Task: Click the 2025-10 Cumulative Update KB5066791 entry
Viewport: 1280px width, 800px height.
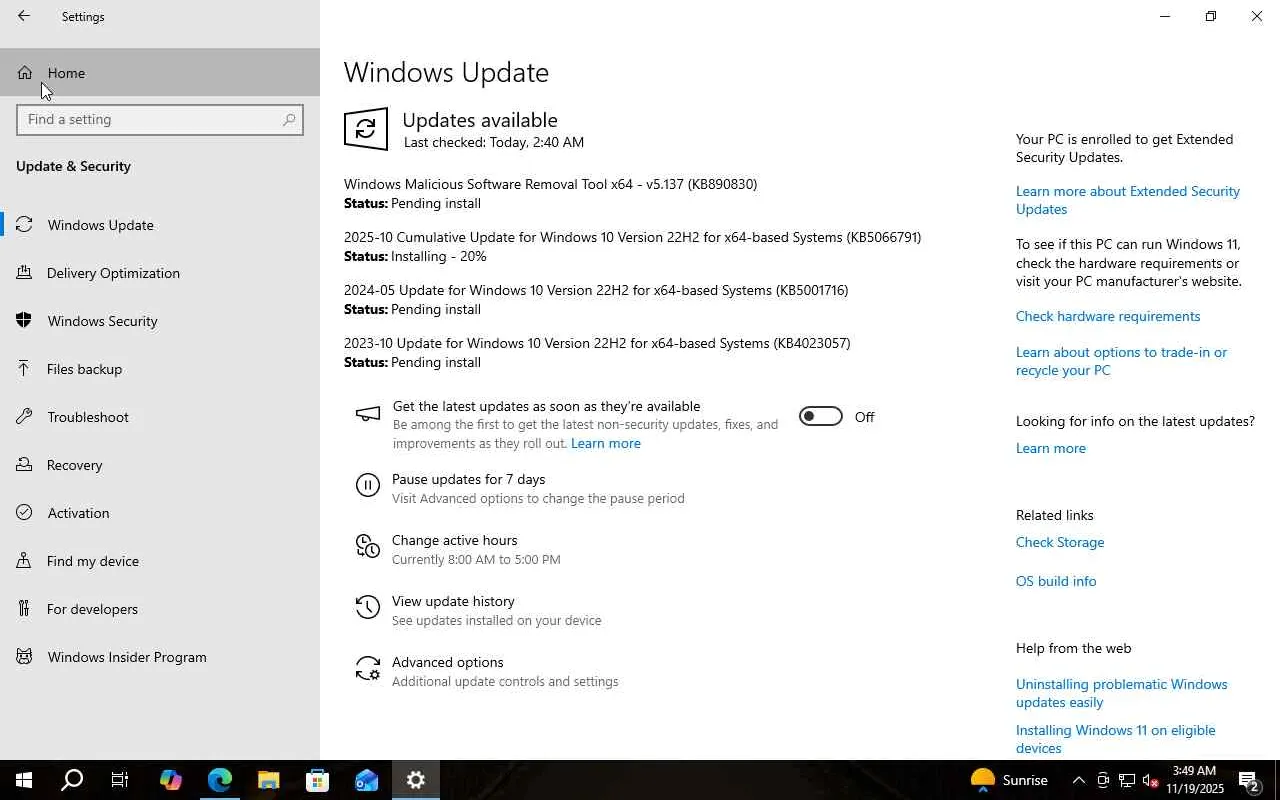Action: pyautogui.click(x=632, y=237)
